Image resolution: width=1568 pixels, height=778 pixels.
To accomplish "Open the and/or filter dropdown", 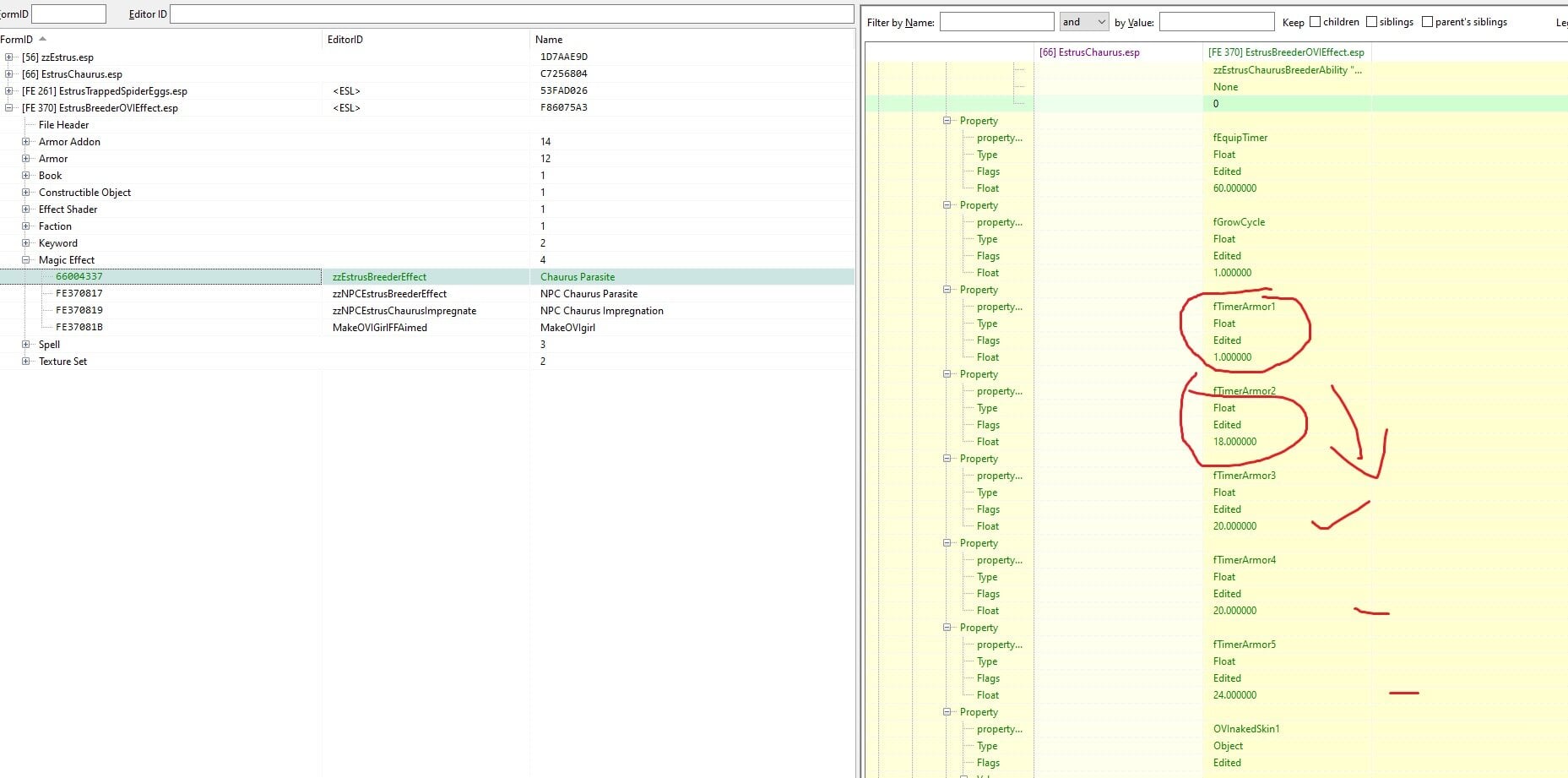I will point(1084,22).
